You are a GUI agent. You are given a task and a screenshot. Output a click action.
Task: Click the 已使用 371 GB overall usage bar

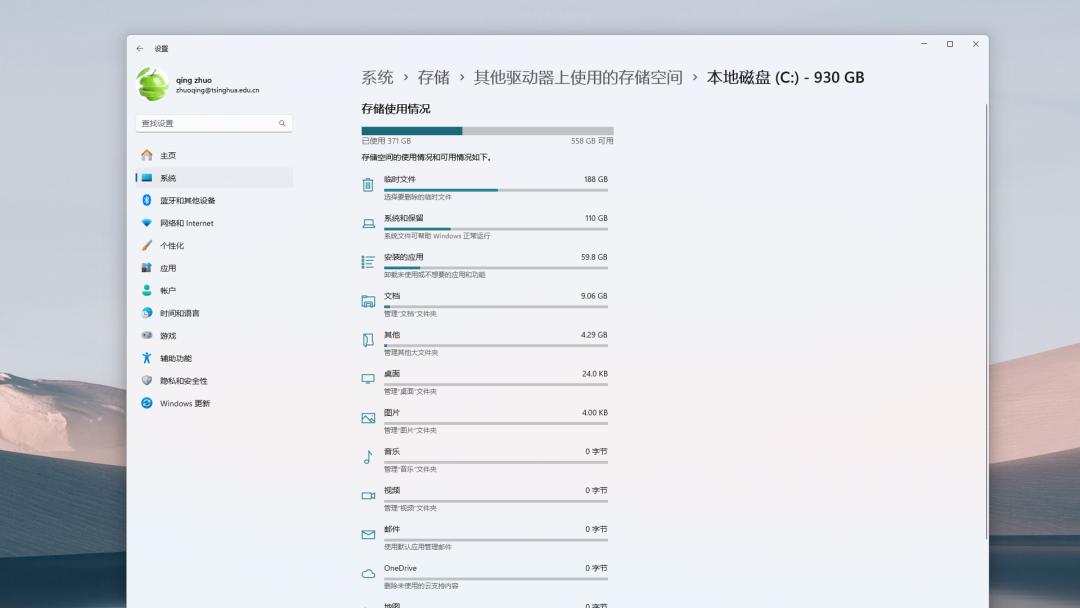tap(487, 131)
